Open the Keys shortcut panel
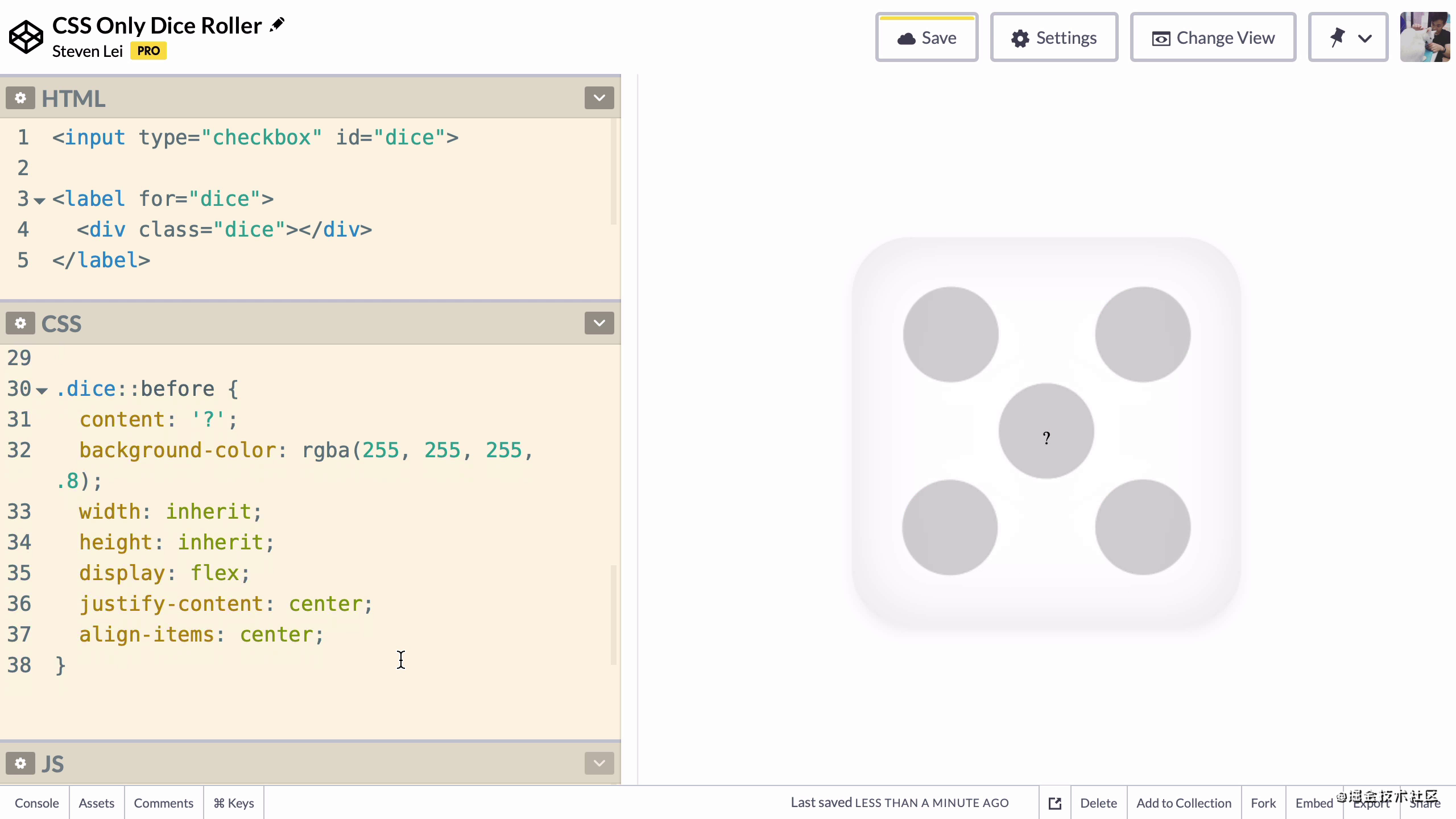The width and height of the screenshot is (1456, 819). (x=232, y=803)
